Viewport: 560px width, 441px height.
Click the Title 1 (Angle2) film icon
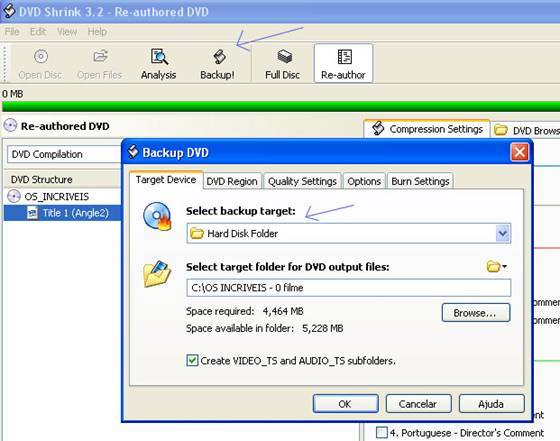32,213
